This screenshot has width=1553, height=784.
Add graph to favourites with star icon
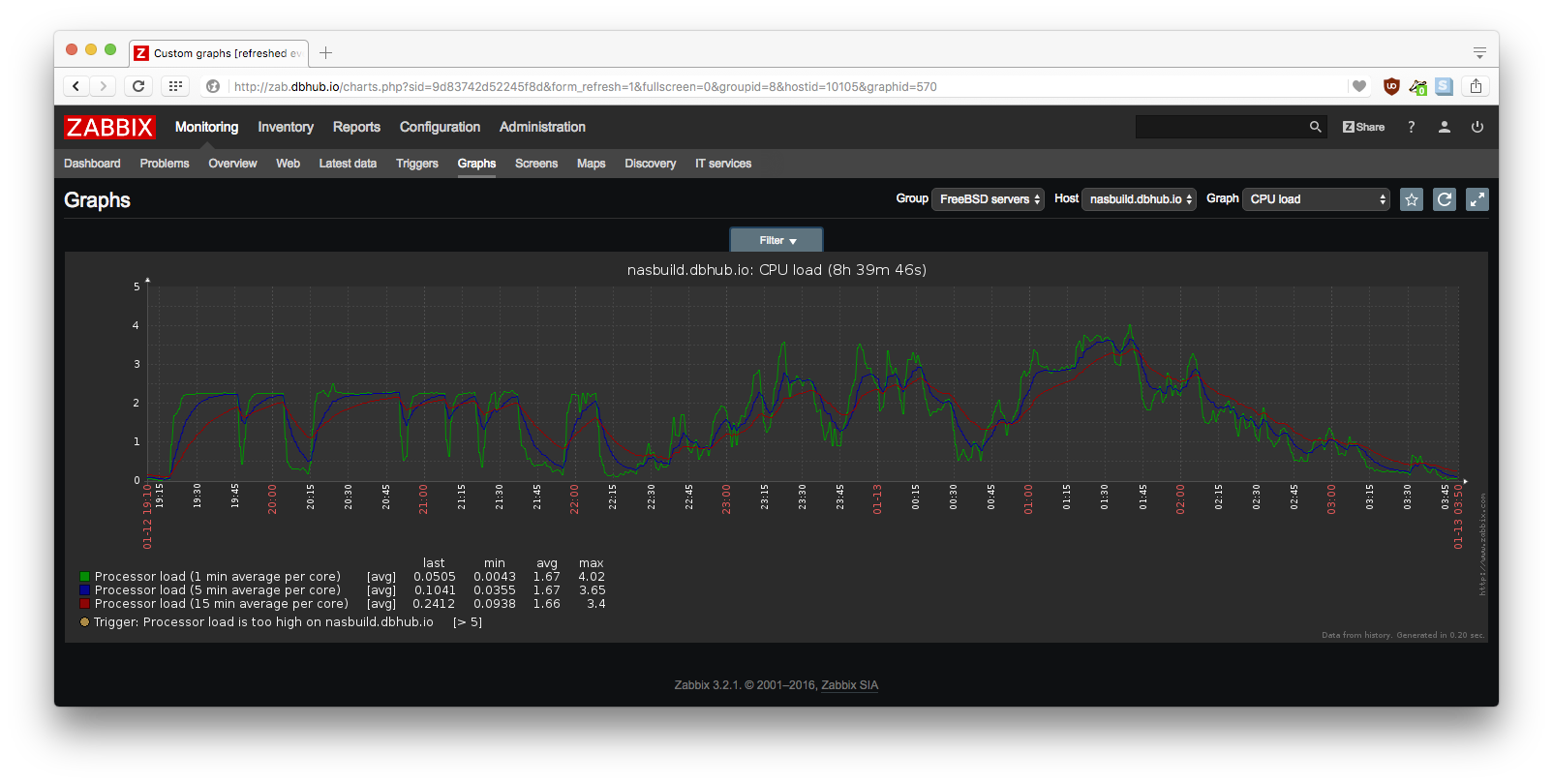[1411, 199]
